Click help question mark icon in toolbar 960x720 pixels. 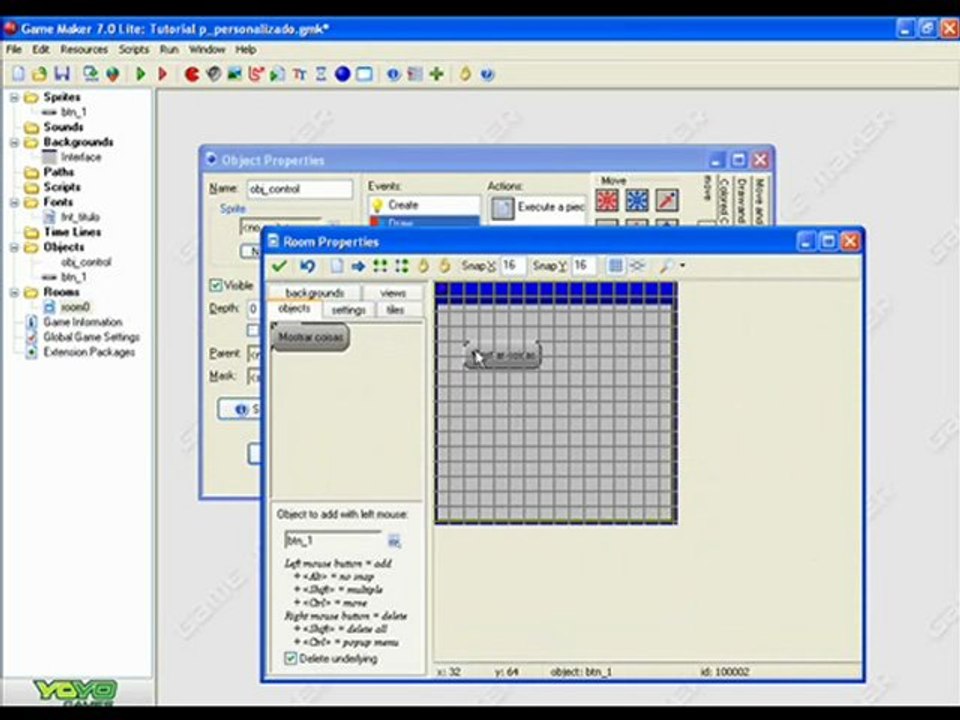click(487, 74)
